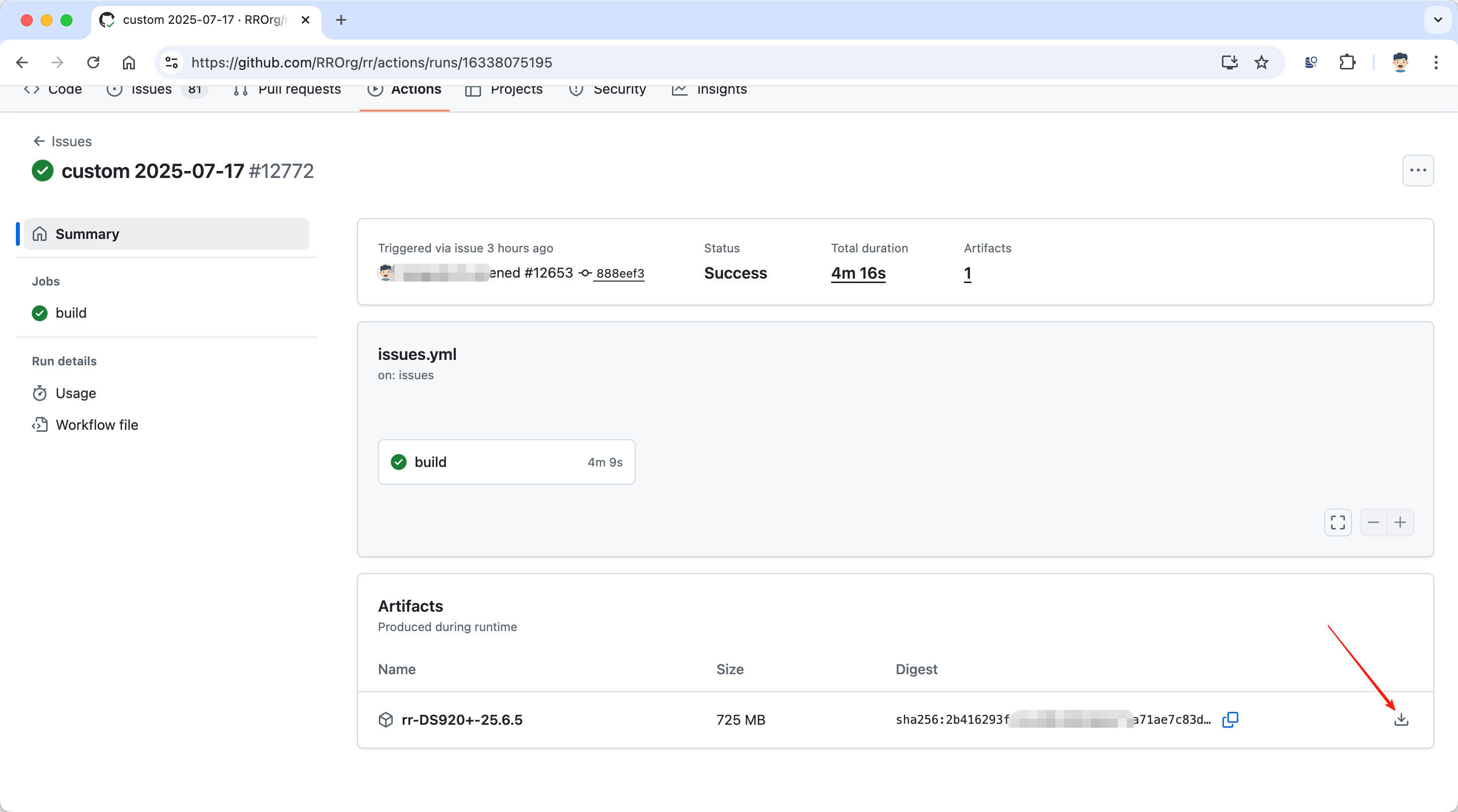Click the artifact package icon beside rr-DS920+-25.6.5
Viewport: 1458px width, 812px height.
(385, 720)
